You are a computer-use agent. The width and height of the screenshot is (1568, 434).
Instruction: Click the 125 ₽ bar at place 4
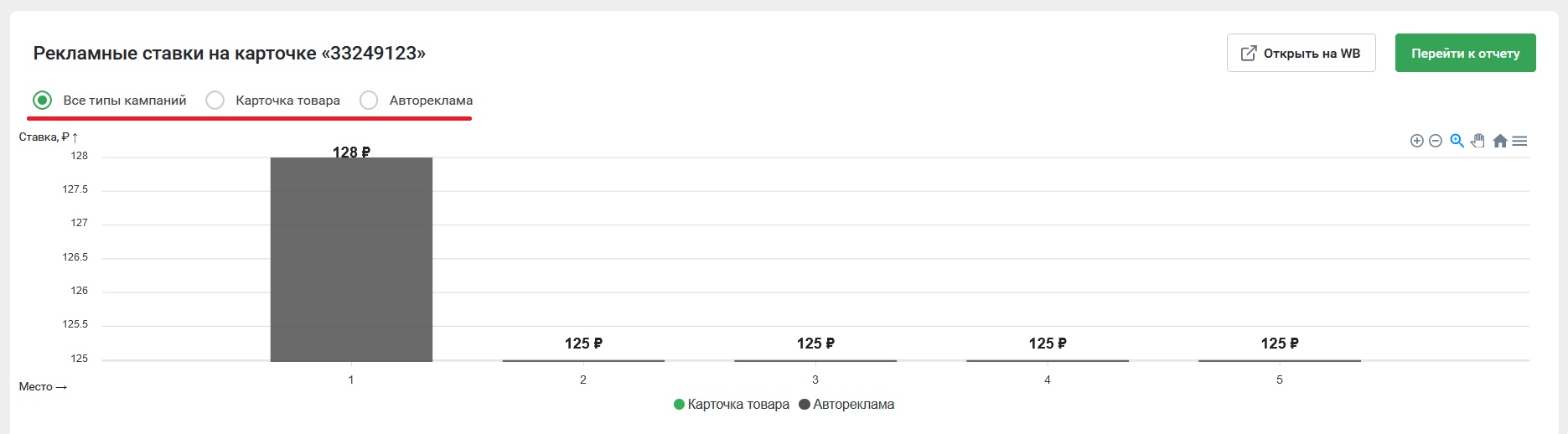pyautogui.click(x=1048, y=361)
